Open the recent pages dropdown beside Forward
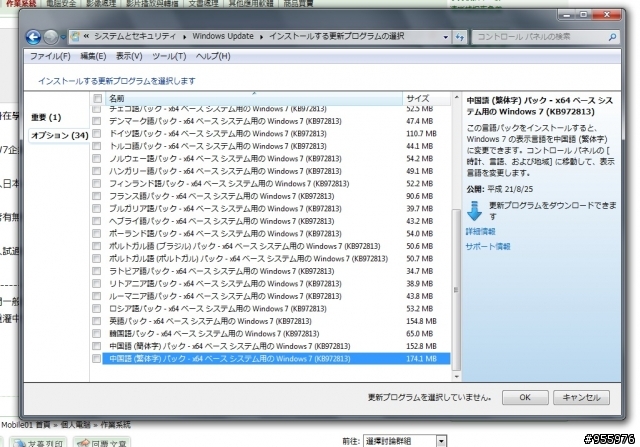The width and height of the screenshot is (640, 447). [x=63, y=37]
